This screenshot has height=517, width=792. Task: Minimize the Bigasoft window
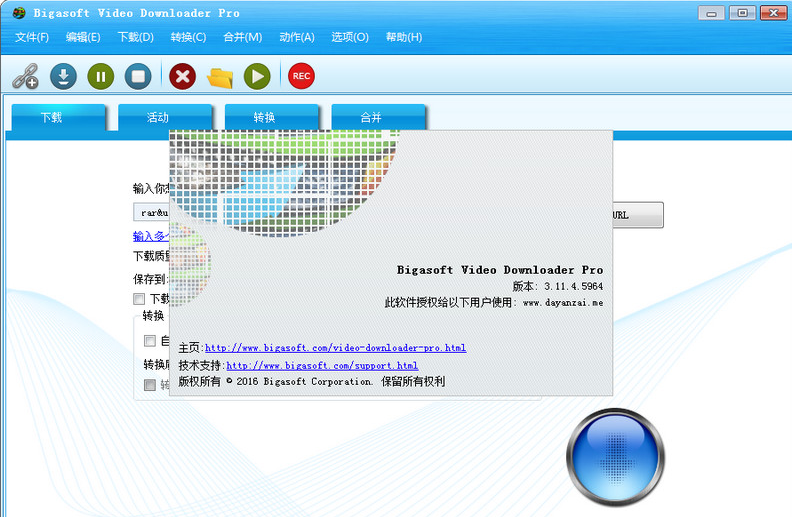click(x=711, y=13)
